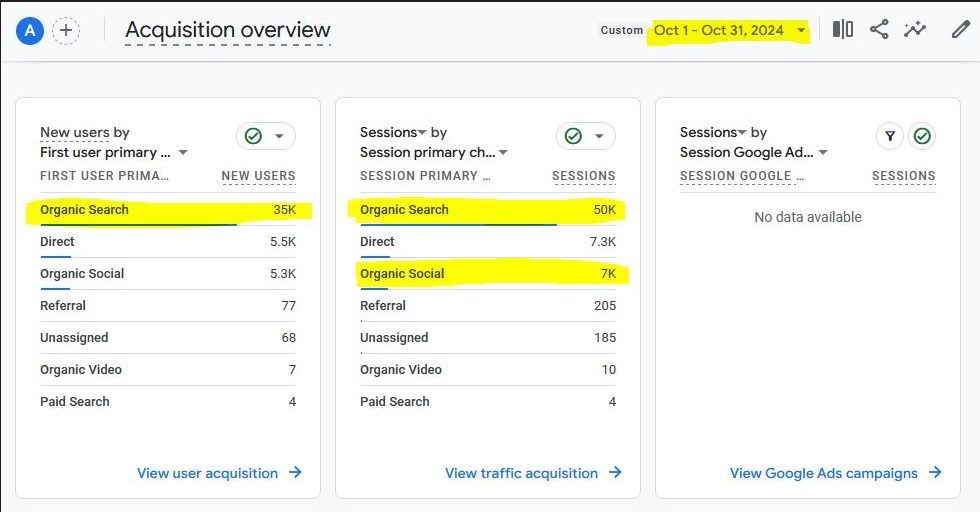Click SESSIONS header in Google Ads card

[x=904, y=176]
